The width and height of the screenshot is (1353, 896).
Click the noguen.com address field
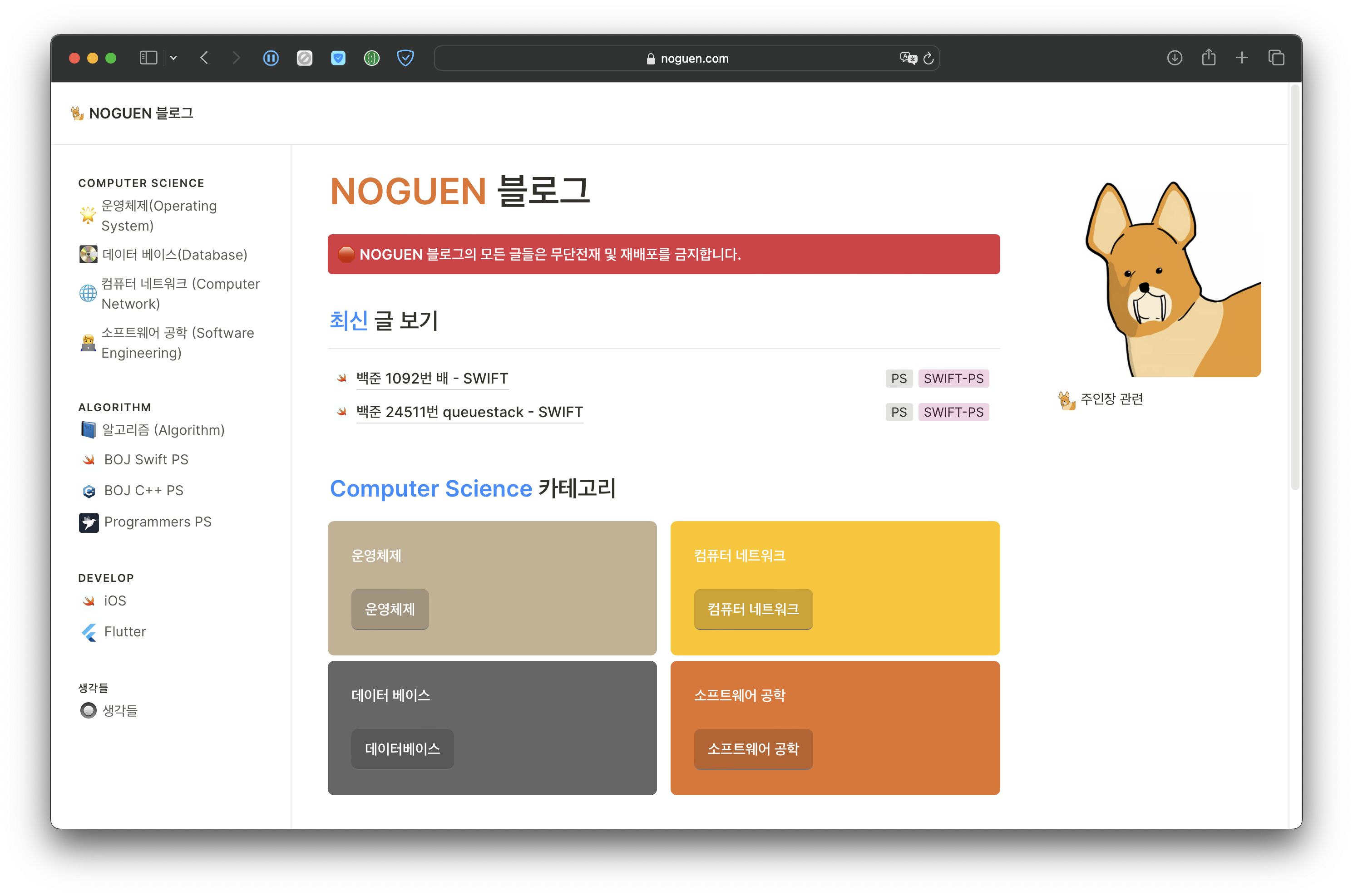(x=686, y=58)
